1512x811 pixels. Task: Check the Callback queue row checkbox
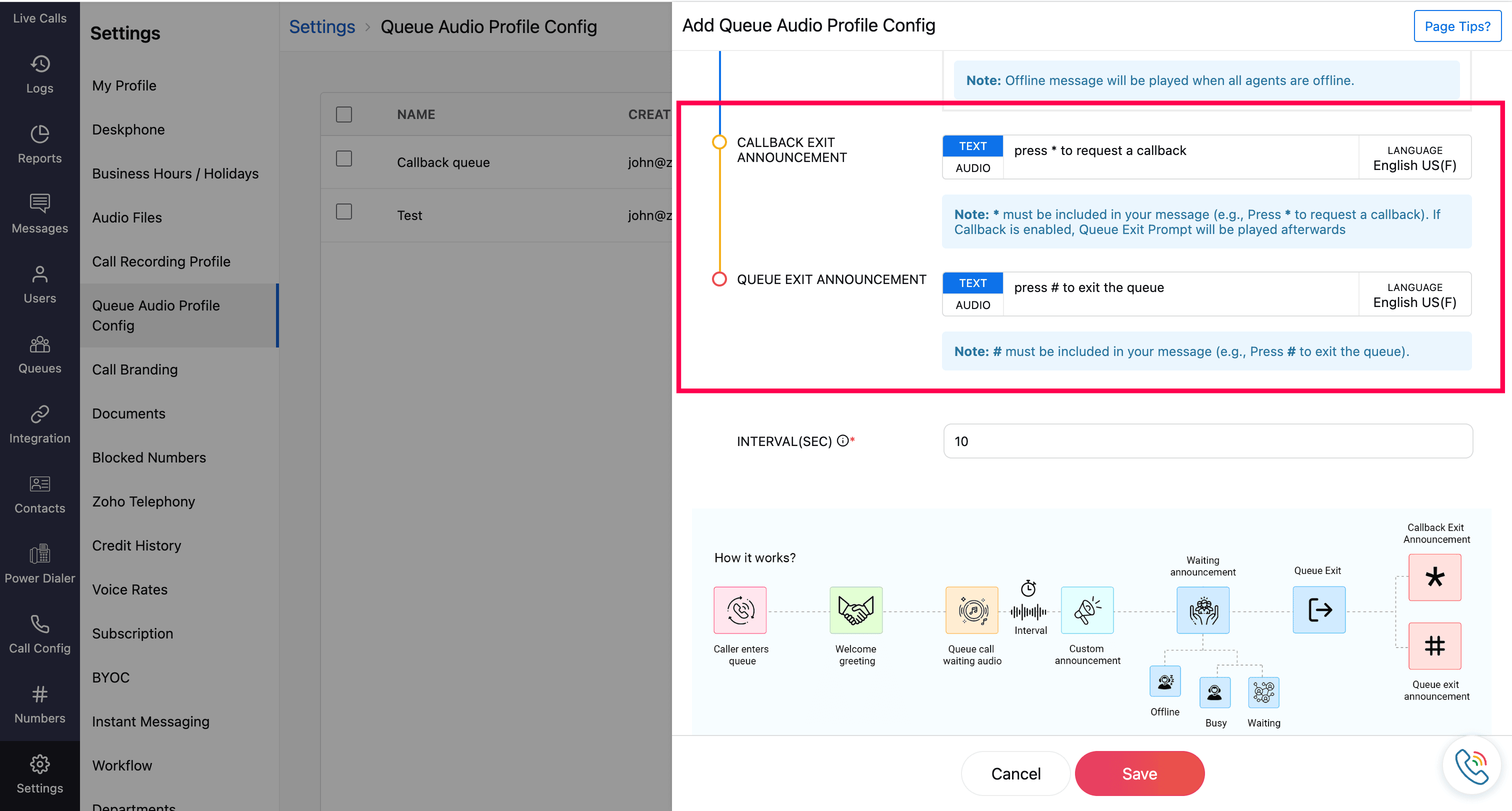(344, 159)
